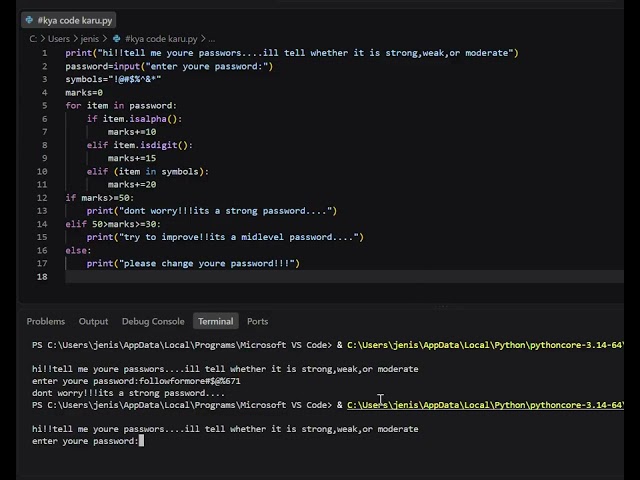Click 'else:' on line 16
The image size is (640, 480).
point(78,250)
